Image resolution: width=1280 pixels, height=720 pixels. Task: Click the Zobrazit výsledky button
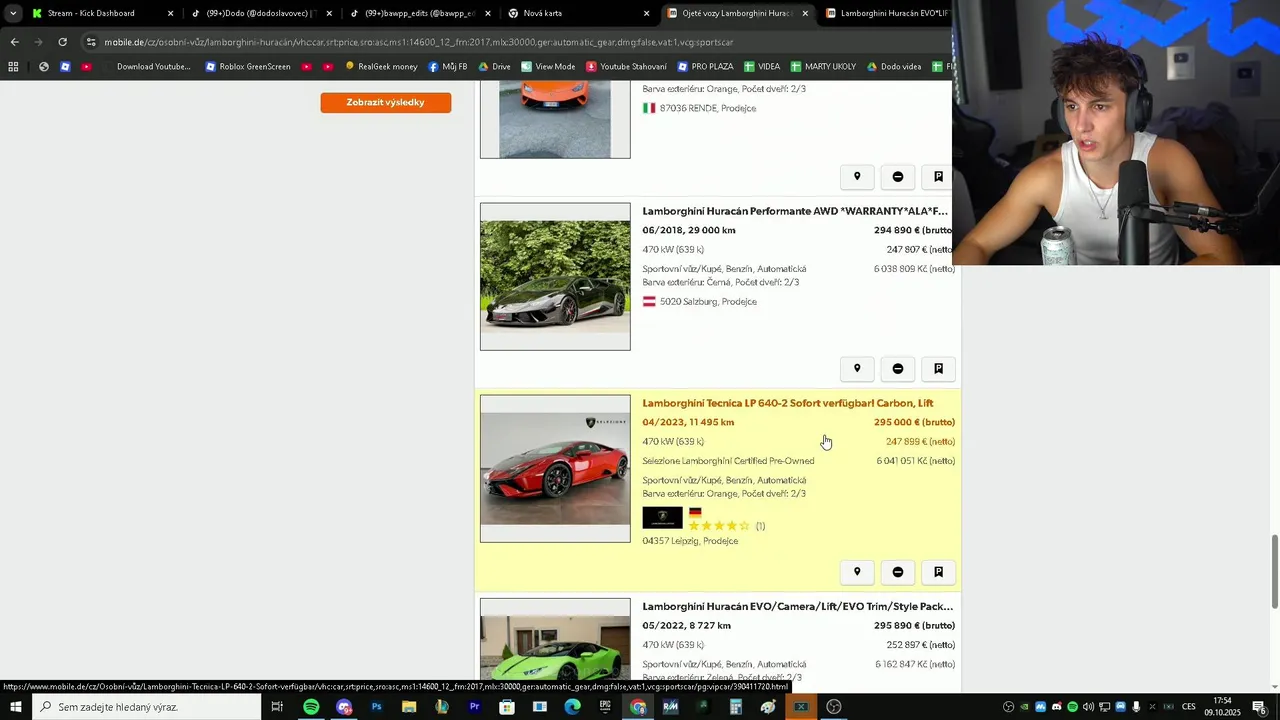click(x=386, y=102)
